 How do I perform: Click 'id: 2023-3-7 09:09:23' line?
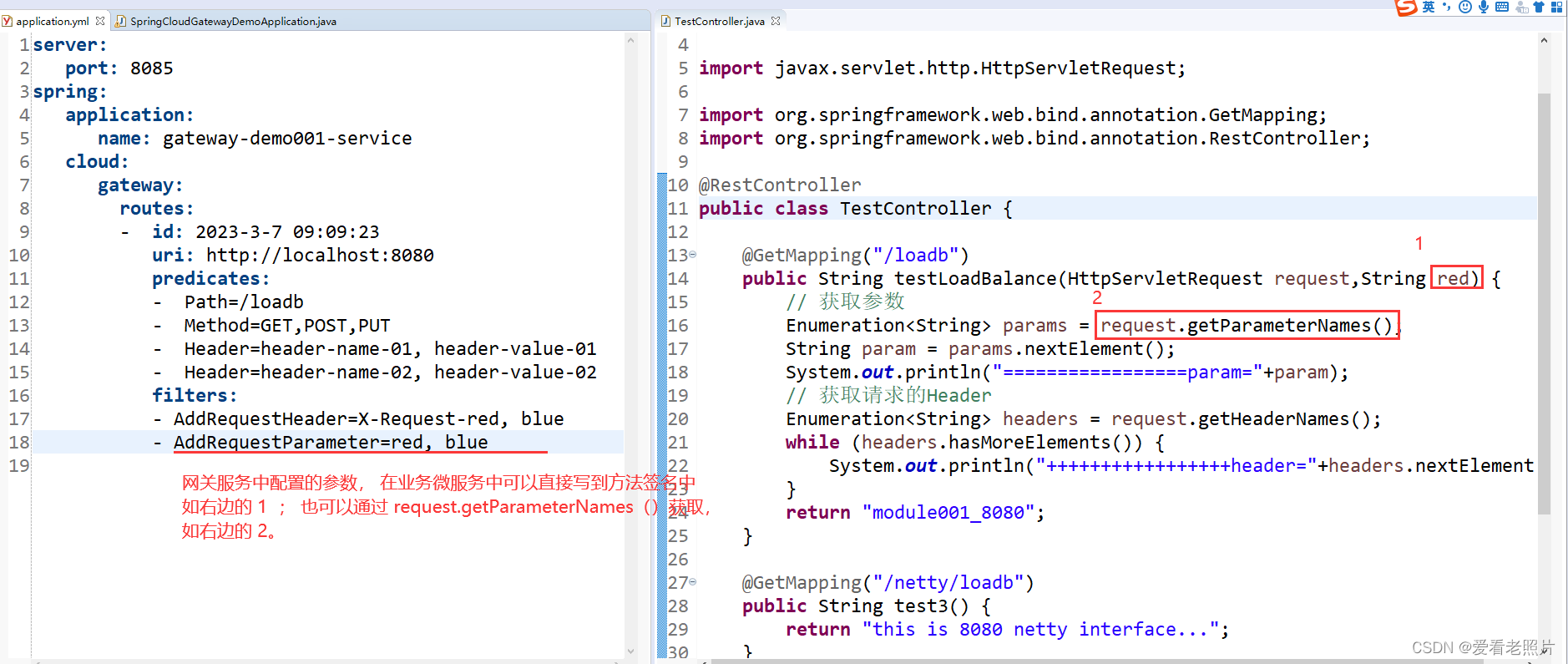tap(266, 232)
